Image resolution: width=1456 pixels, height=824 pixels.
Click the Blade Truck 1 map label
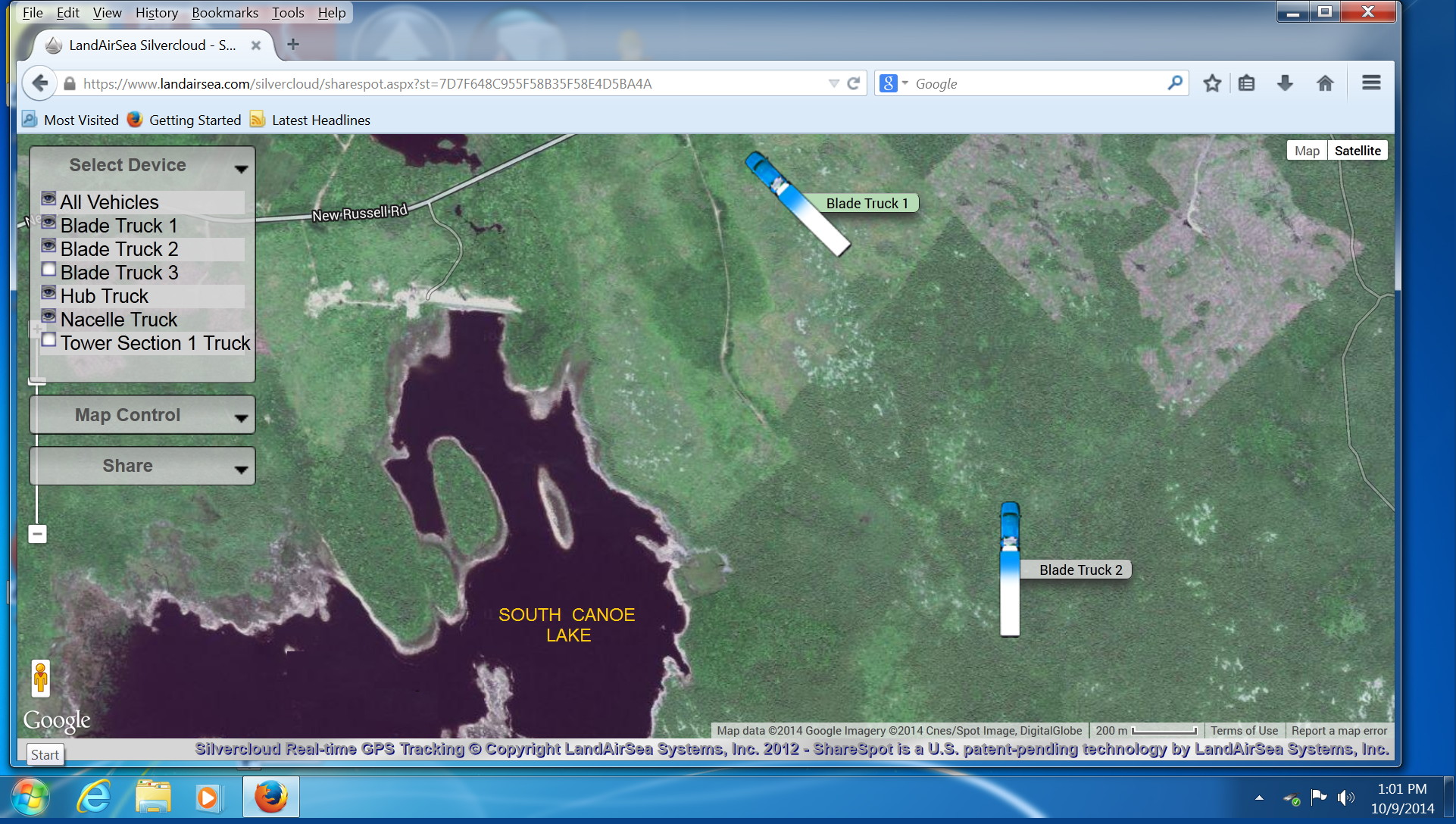(867, 203)
